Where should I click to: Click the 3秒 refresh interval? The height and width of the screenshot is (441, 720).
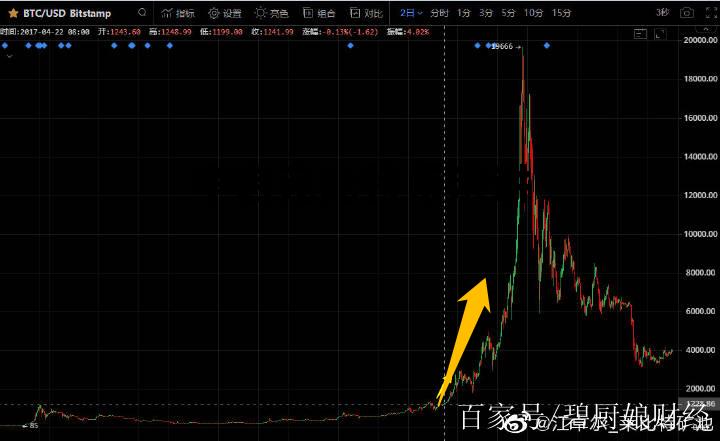pos(662,13)
